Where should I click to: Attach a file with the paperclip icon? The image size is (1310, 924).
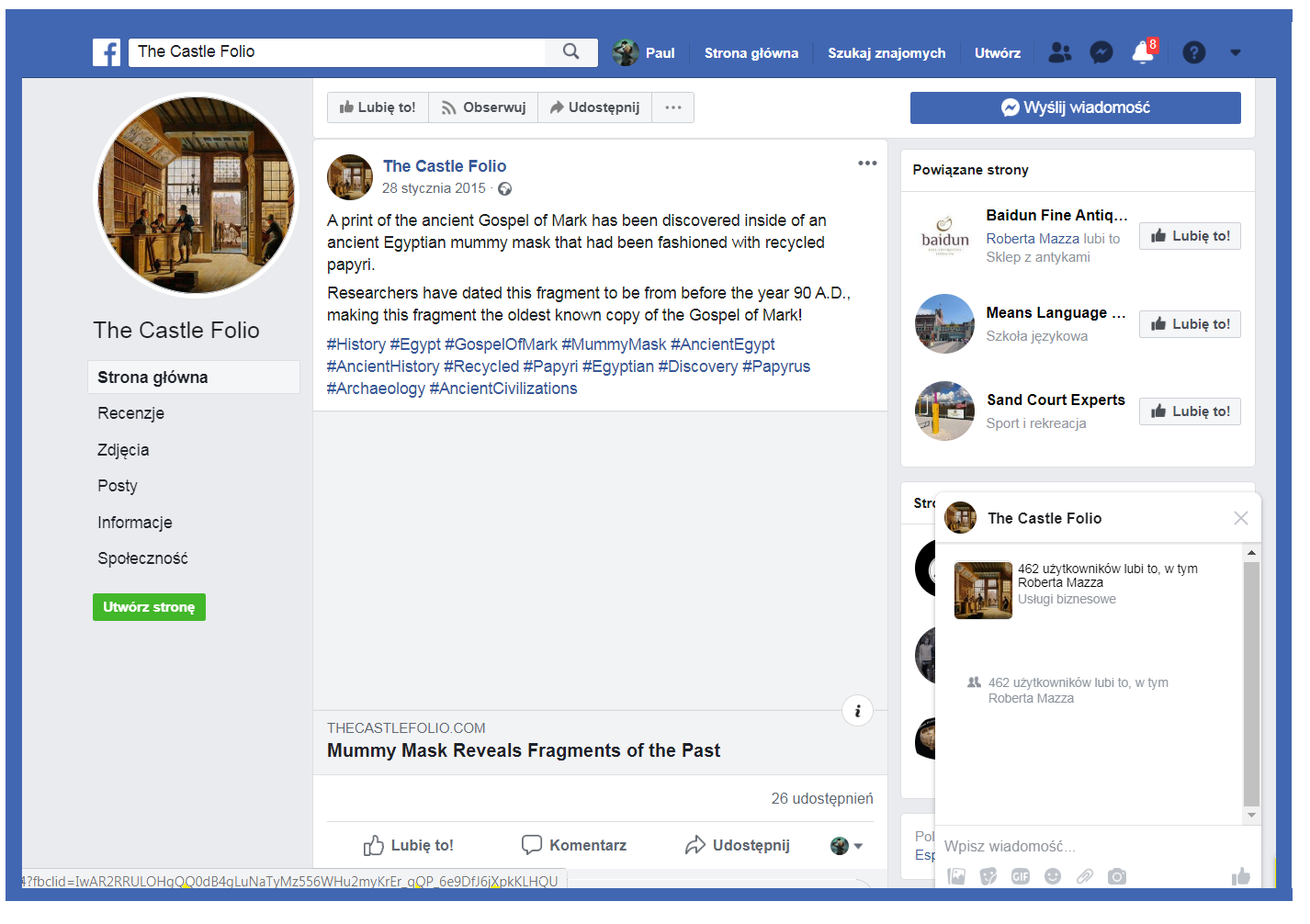[1085, 876]
